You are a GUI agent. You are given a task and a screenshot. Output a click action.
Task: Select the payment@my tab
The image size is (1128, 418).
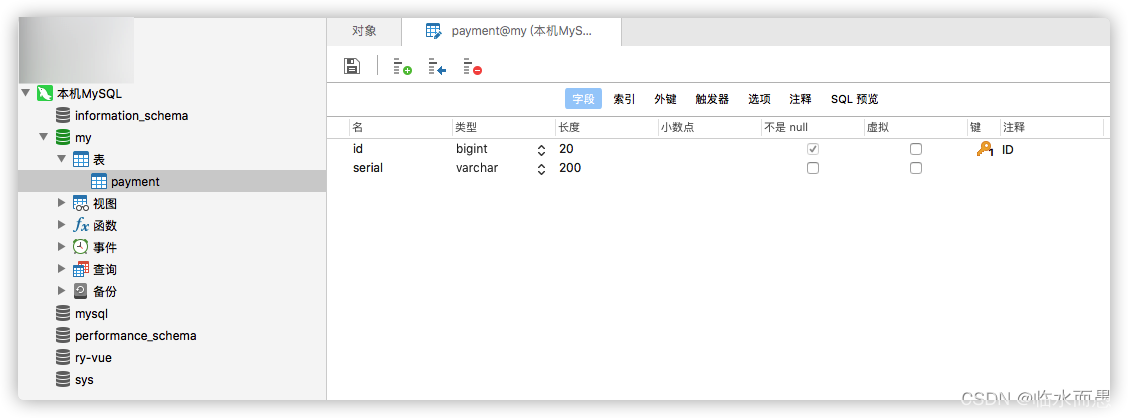click(x=511, y=32)
